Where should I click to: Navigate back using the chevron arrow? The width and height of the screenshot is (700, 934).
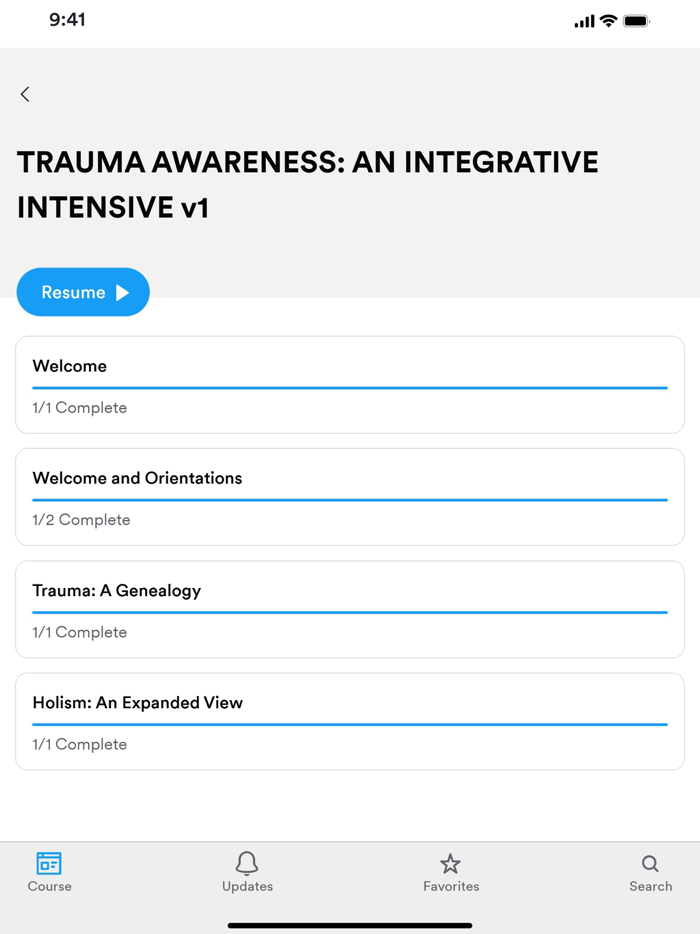(25, 94)
